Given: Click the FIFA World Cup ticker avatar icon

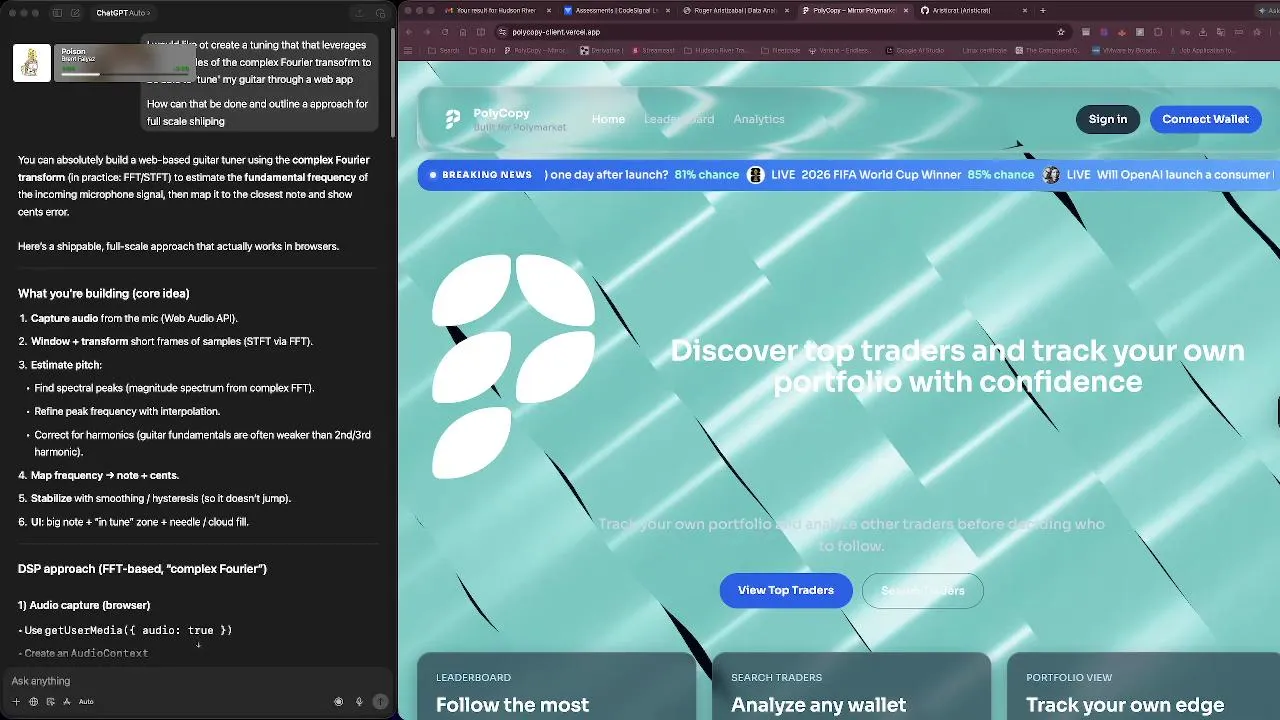Looking at the screenshot, I should click(x=756, y=175).
